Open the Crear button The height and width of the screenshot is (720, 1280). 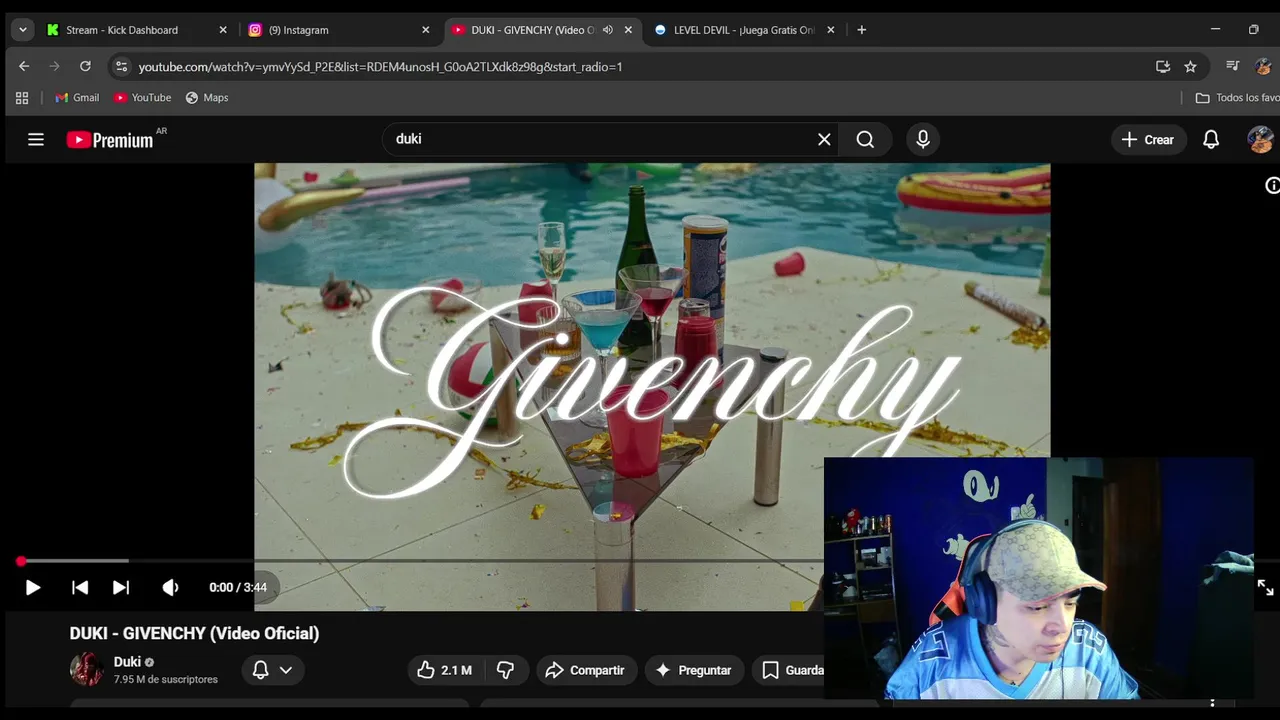[1148, 140]
